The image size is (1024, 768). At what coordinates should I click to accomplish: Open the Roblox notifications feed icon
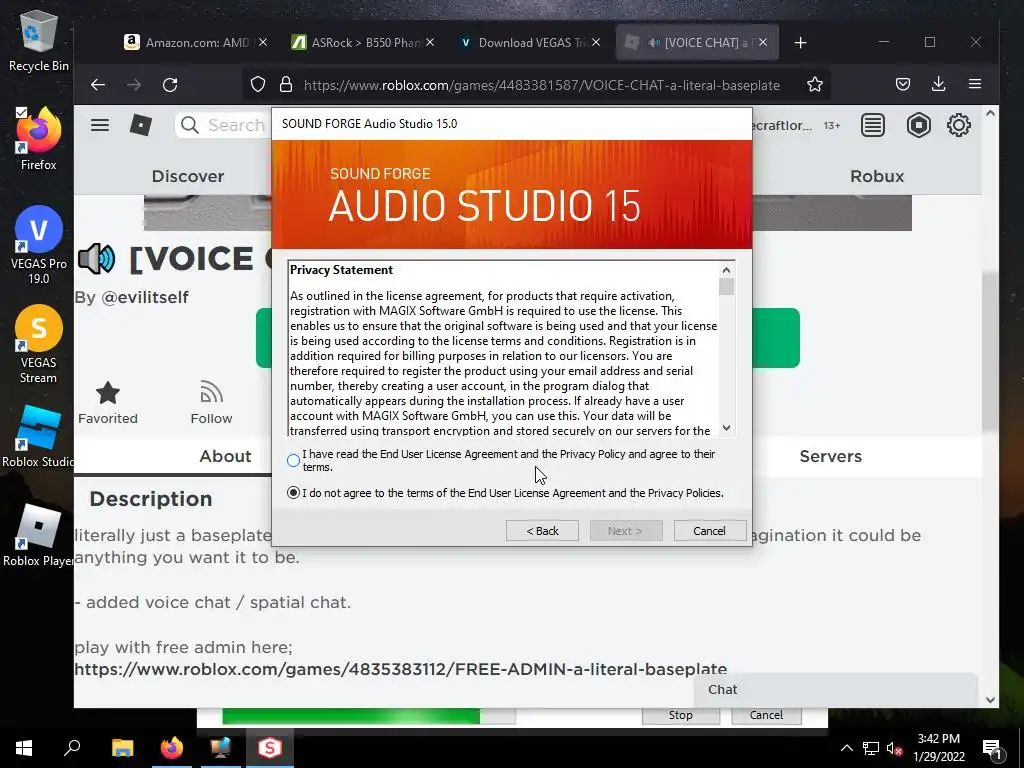(x=873, y=125)
